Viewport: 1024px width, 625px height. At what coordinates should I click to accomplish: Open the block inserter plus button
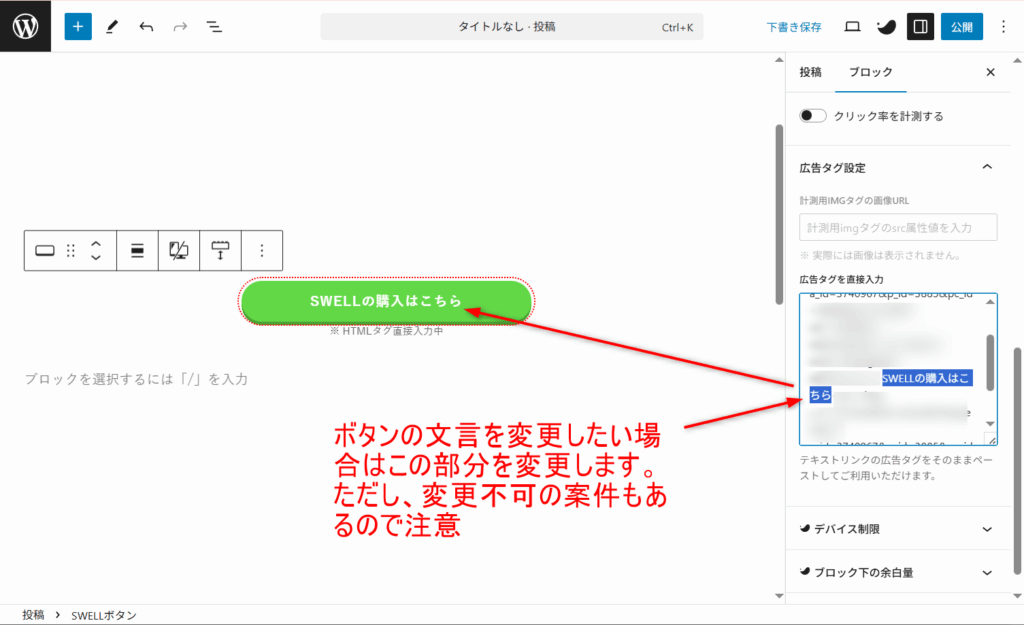[x=78, y=27]
